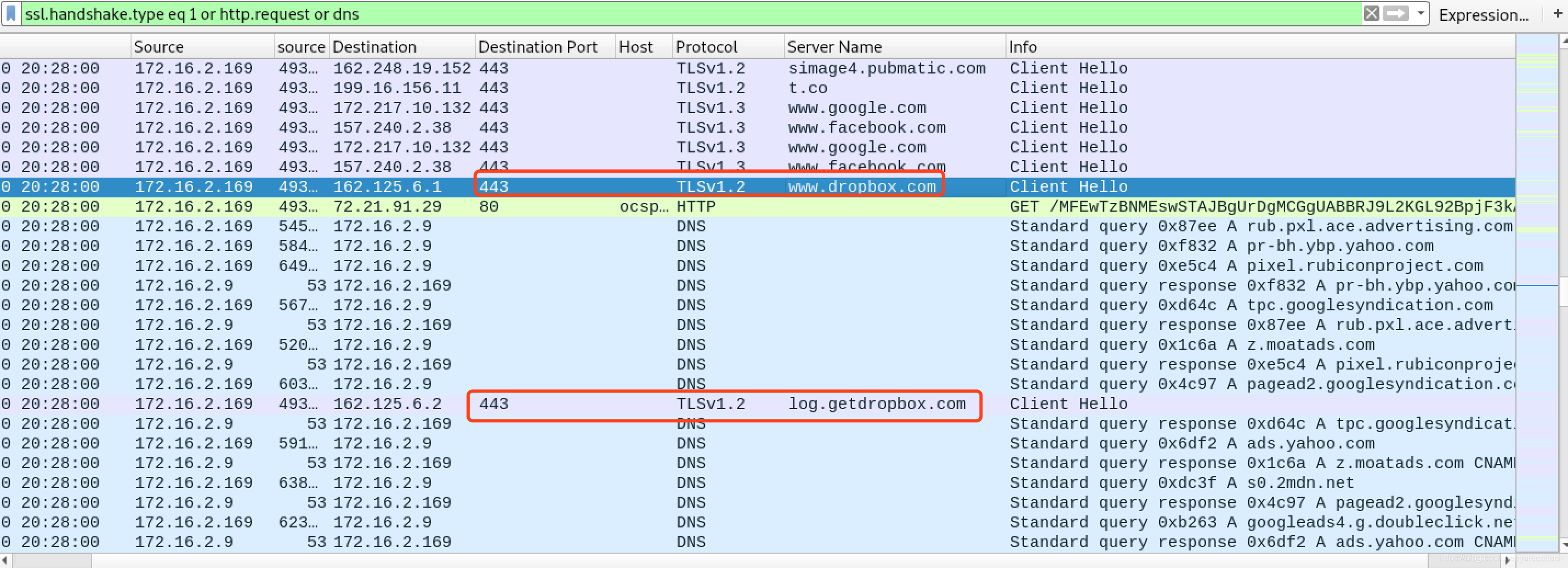
Task: Click the filter bookmark icon
Action: 11,13
